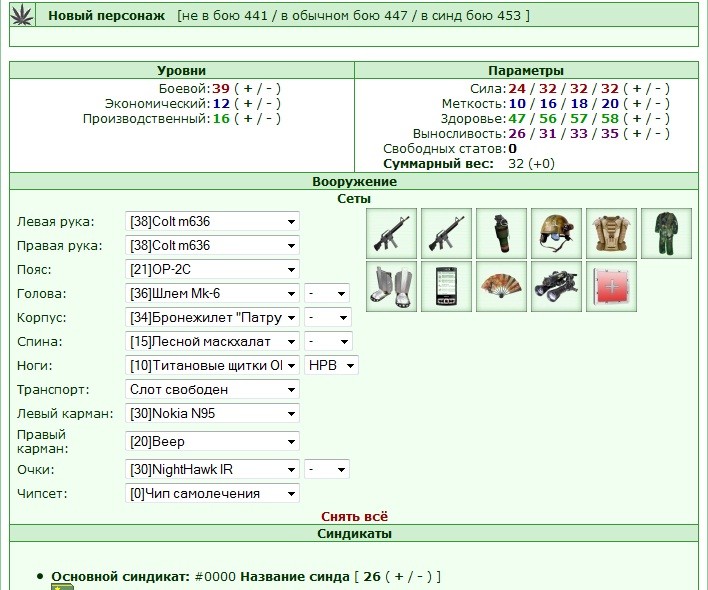
Task: Open the Левая рука weapon dropdown
Action: (212, 222)
